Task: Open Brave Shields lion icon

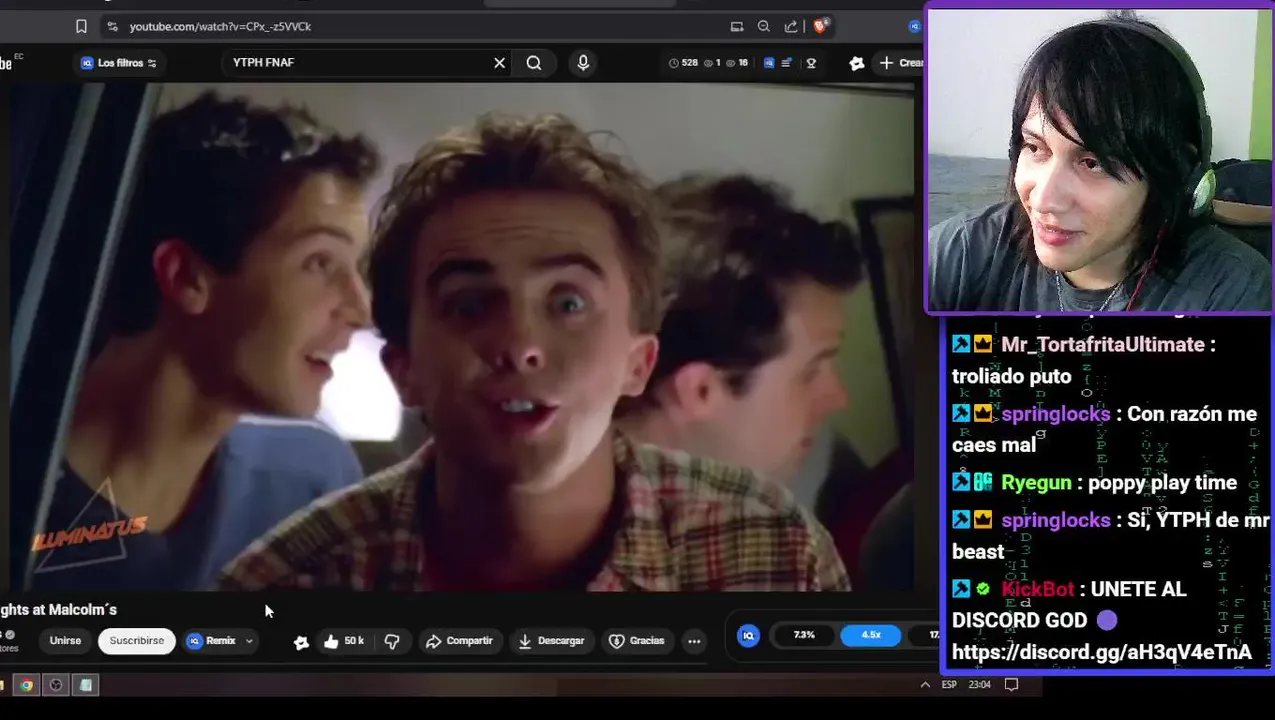Action: (x=820, y=26)
